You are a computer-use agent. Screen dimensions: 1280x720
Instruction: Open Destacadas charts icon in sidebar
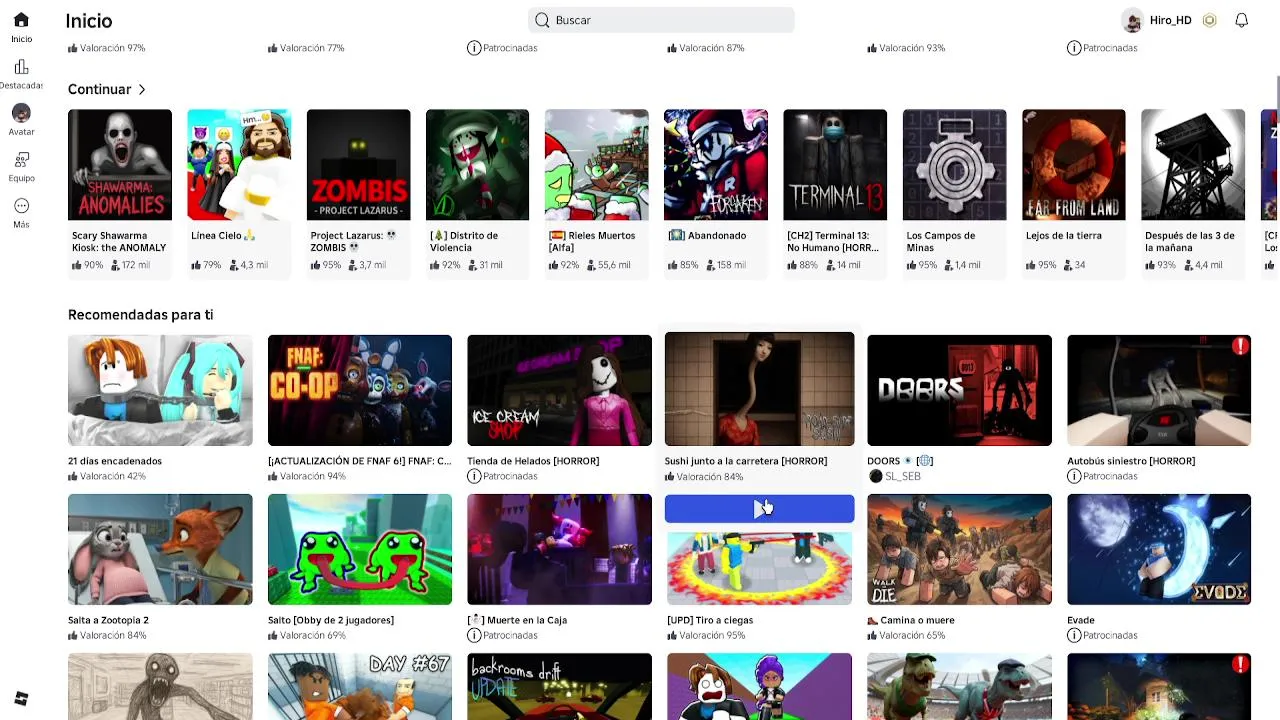[x=21, y=67]
